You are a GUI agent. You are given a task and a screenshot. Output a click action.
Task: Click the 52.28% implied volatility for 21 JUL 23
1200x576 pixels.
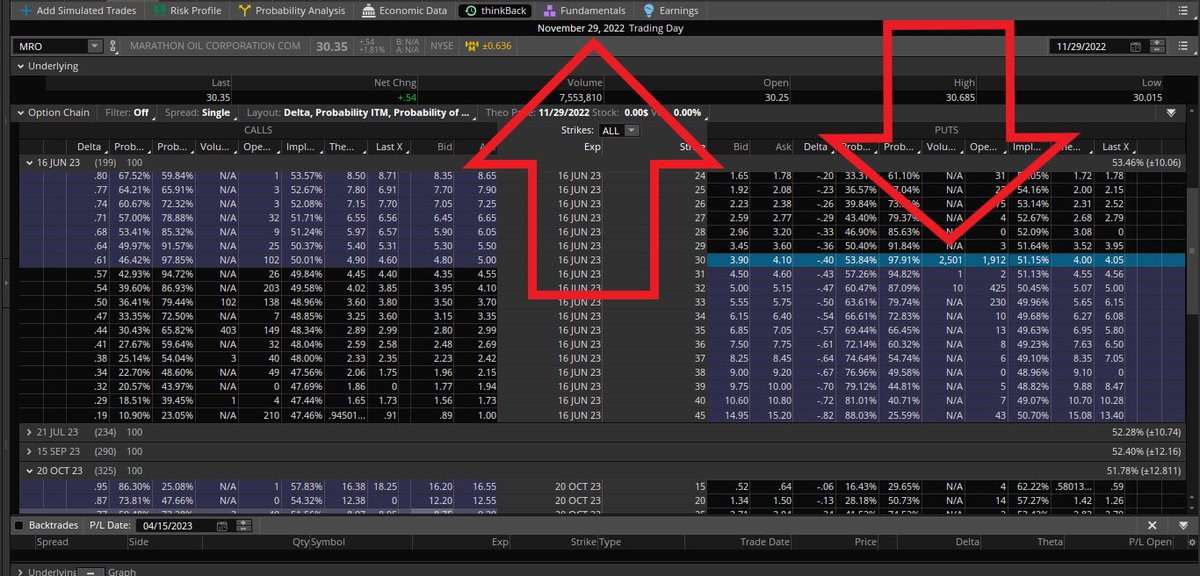1144,432
